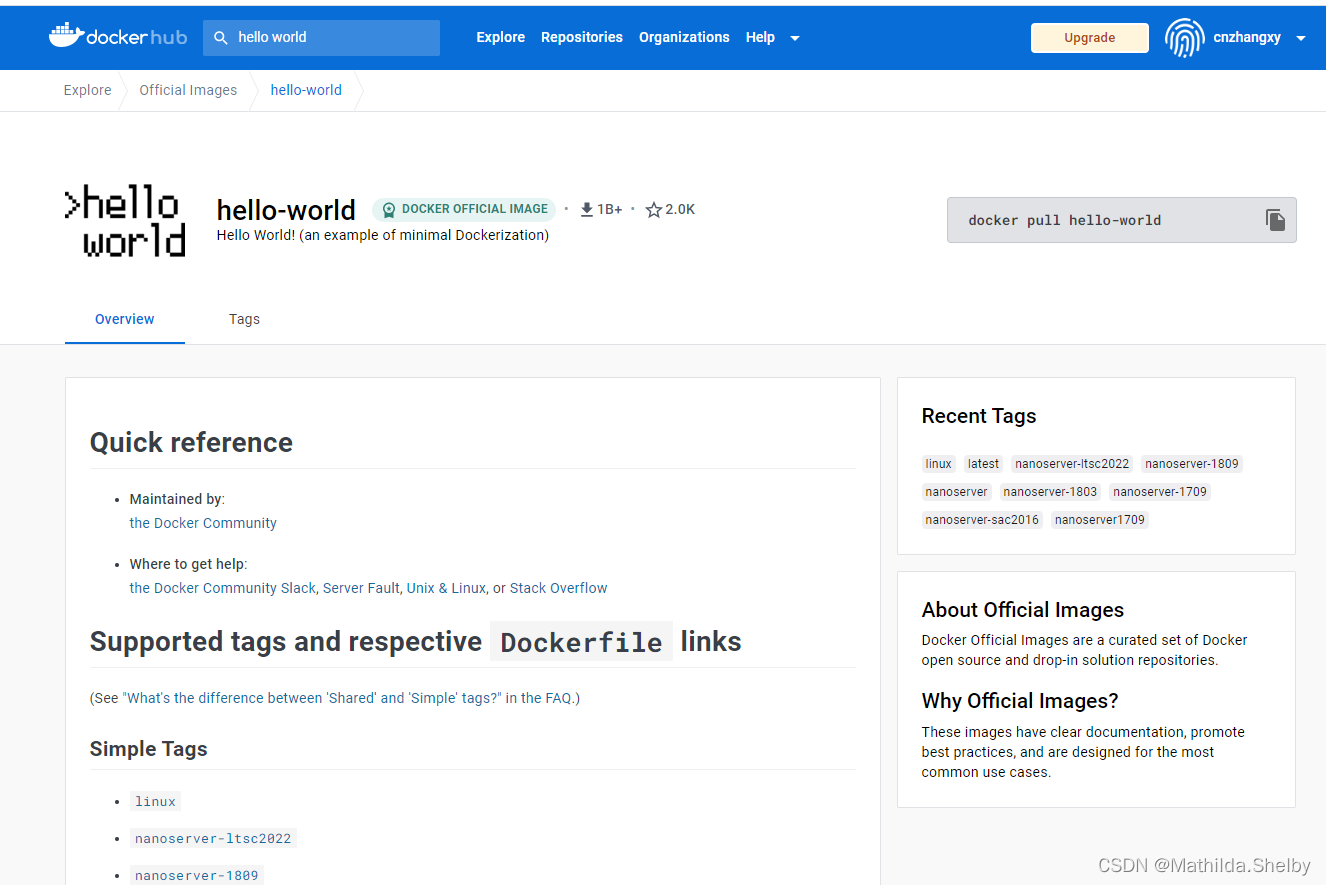The image size is (1326, 885).
Task: Go to the Official Images breadcrumb
Action: (x=188, y=90)
